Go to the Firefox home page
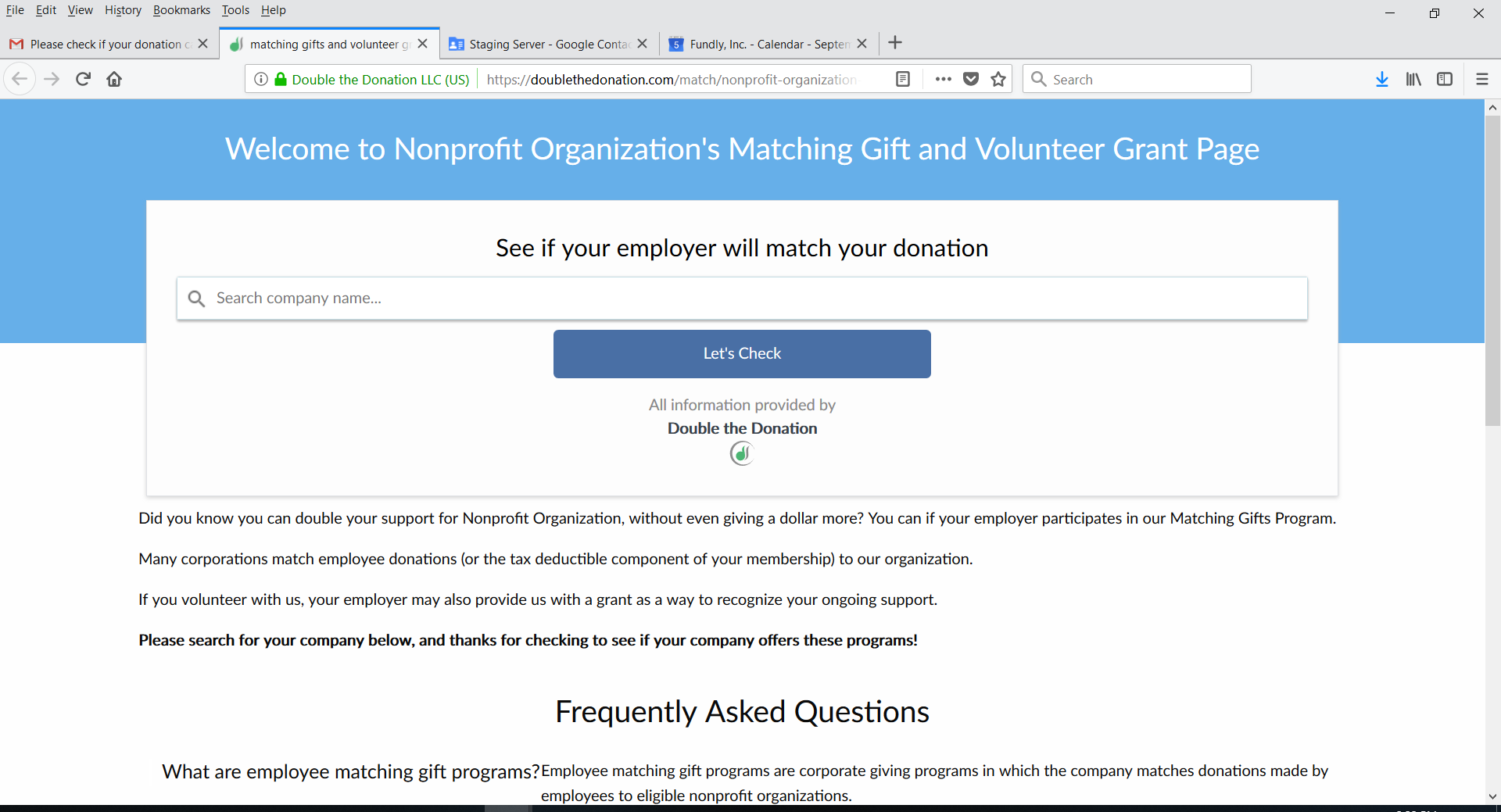This screenshot has height=812, width=1501. pos(114,79)
